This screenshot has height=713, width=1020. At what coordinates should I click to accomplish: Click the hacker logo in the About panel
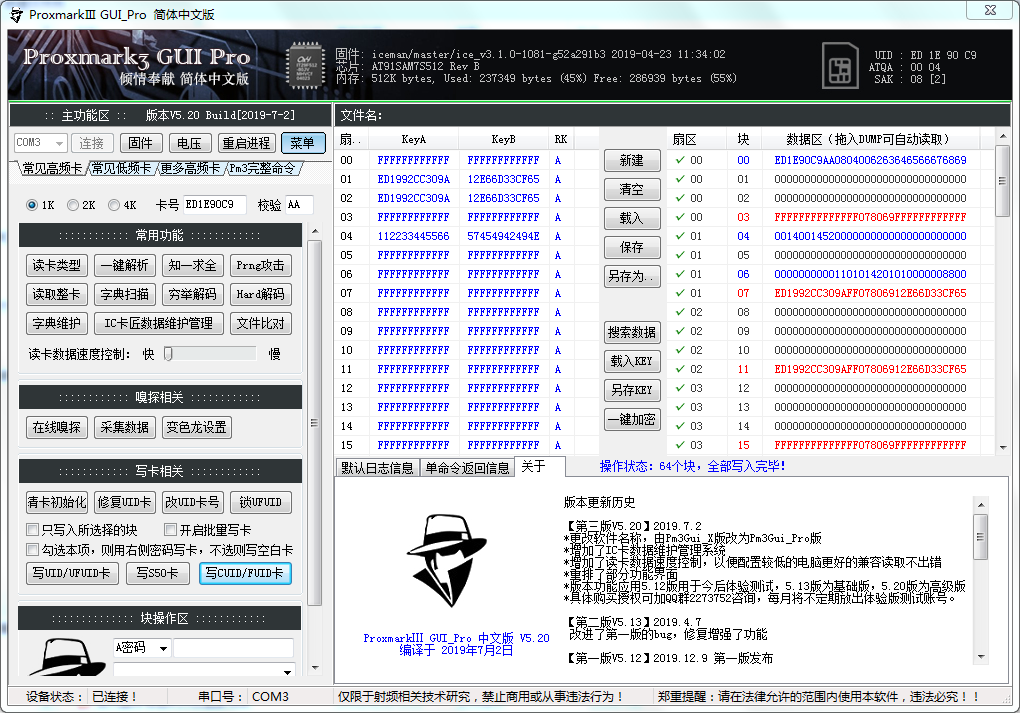tap(448, 558)
